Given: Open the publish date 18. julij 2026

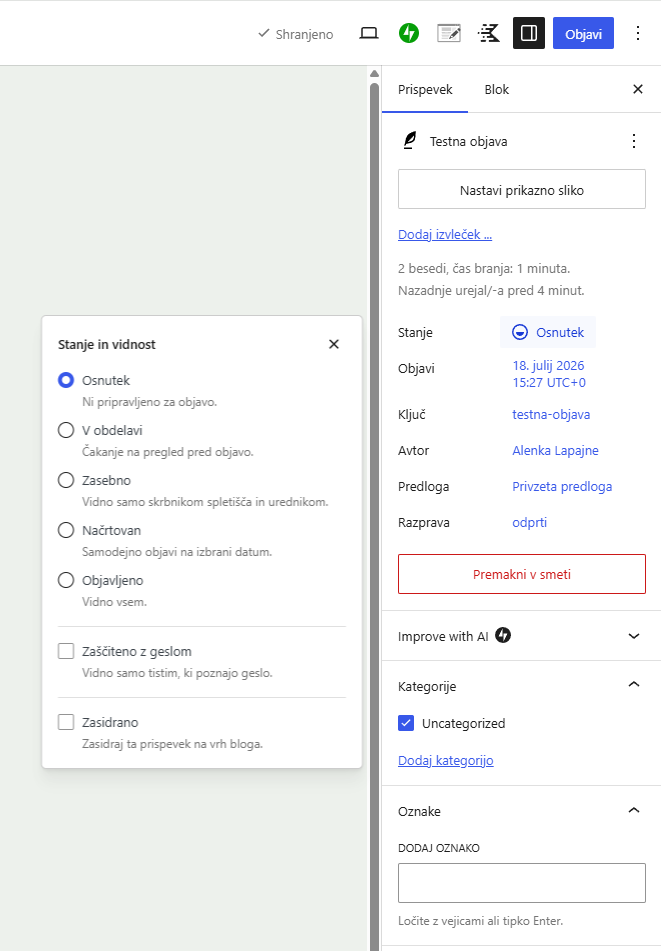Looking at the screenshot, I should pyautogui.click(x=549, y=374).
